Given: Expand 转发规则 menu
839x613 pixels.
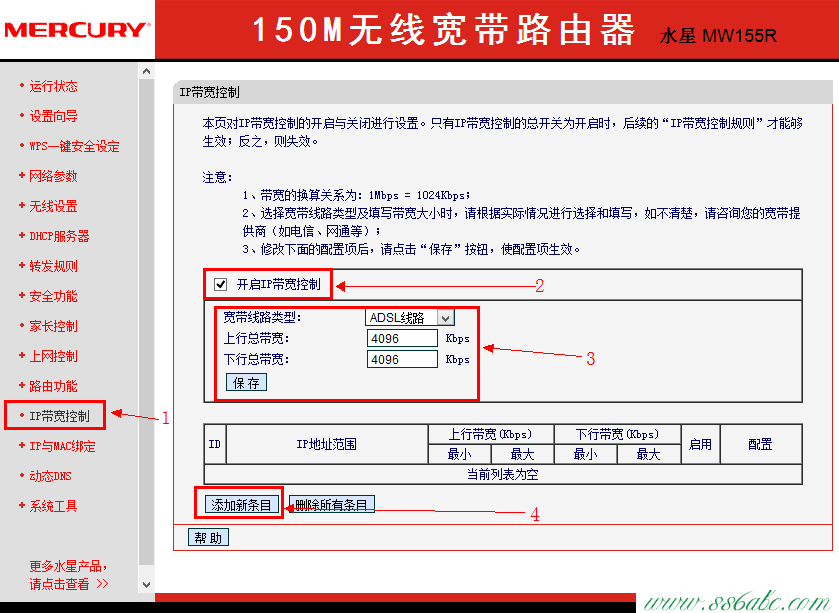Looking at the screenshot, I should coord(53,266).
